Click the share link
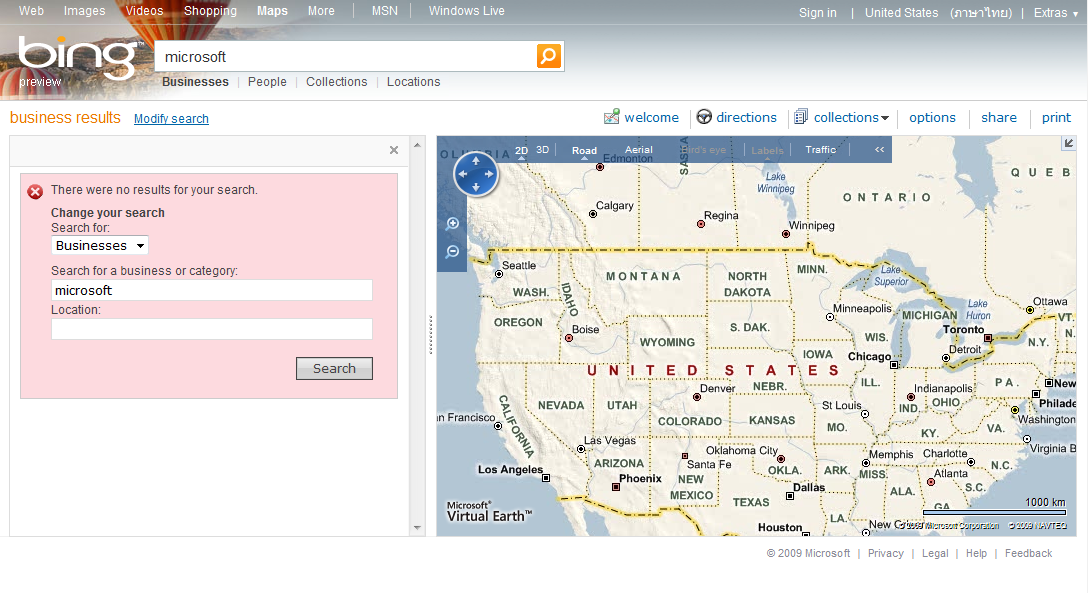Image resolution: width=1088 pixels, height=593 pixels. pyautogui.click(x=999, y=118)
